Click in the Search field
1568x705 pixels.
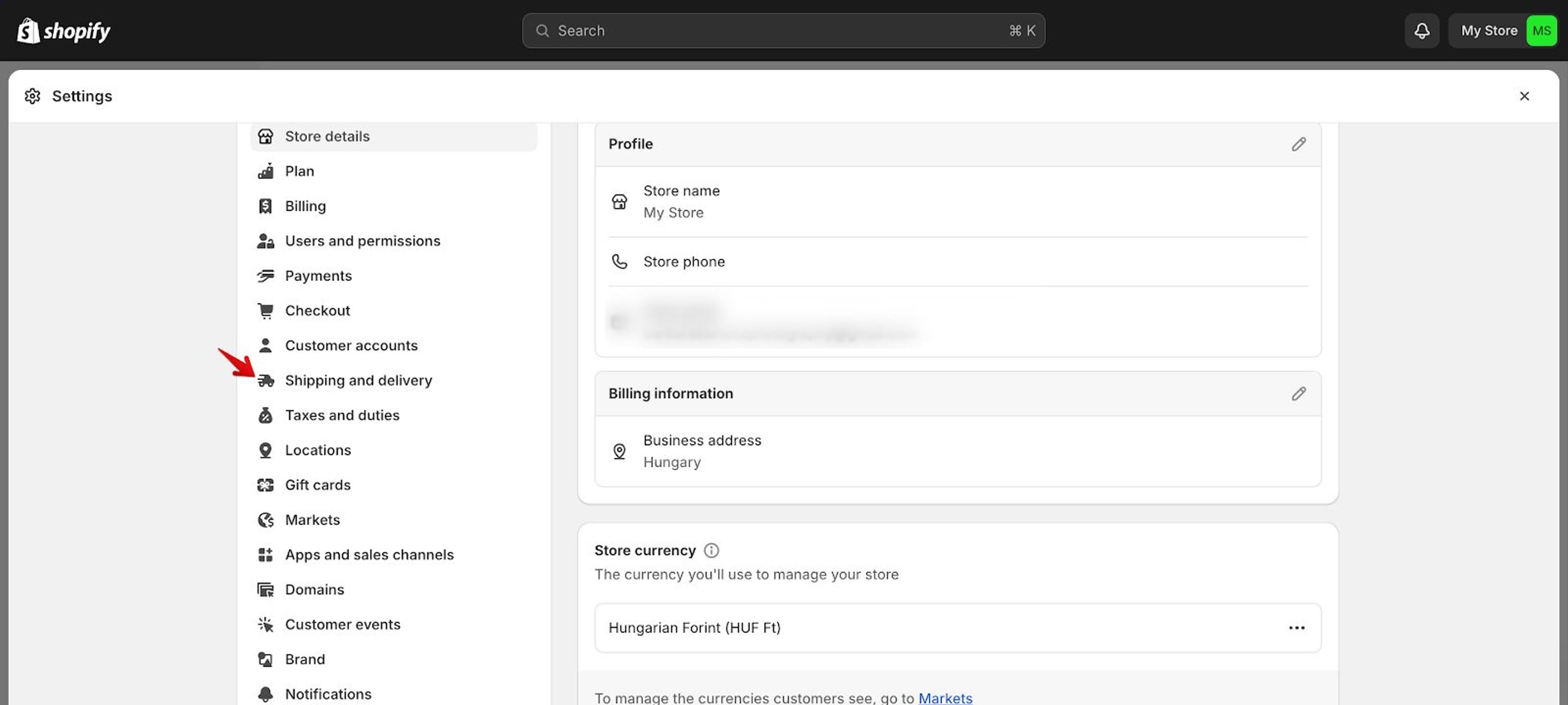[x=784, y=31]
